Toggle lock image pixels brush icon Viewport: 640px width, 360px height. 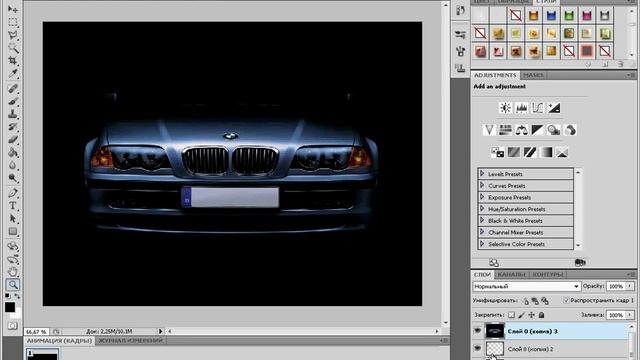(522, 315)
